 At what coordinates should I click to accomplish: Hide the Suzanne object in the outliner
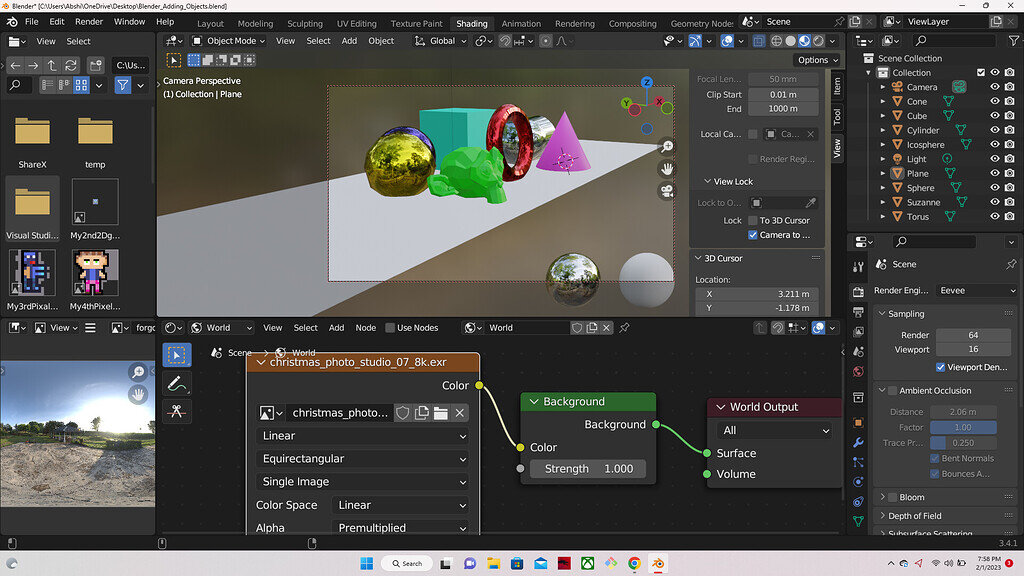994,201
